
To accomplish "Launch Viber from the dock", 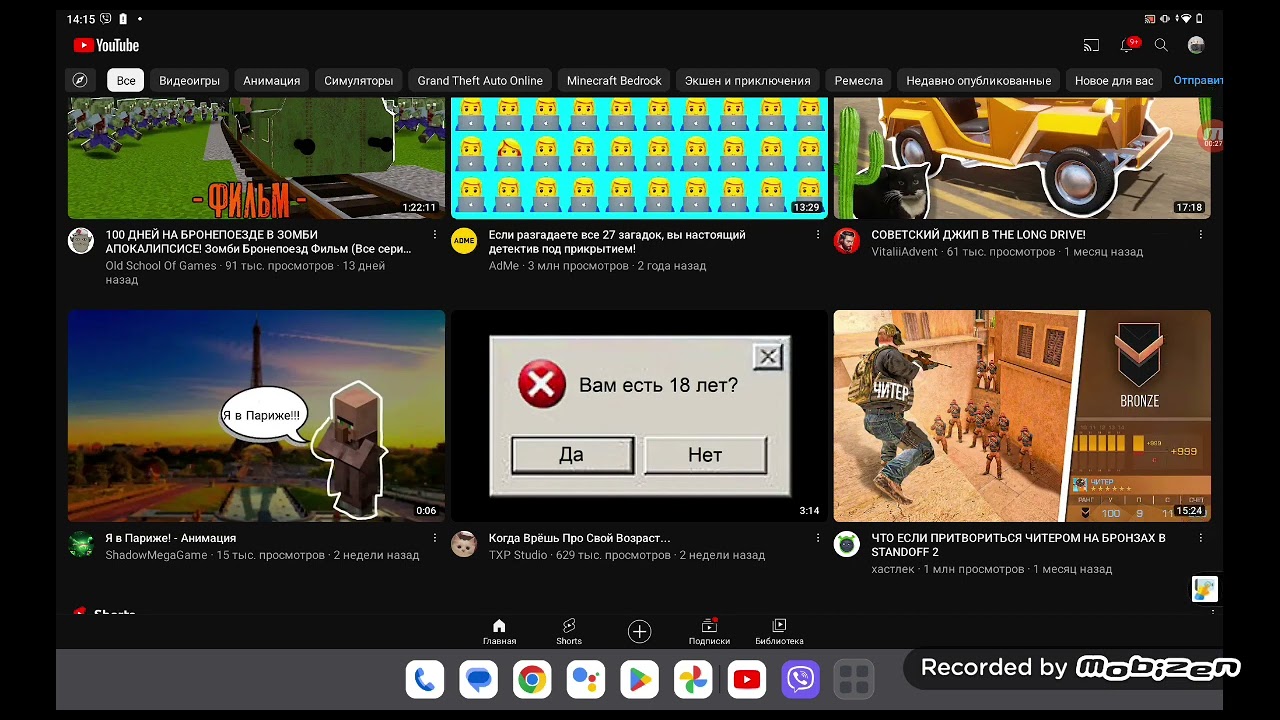I will pyautogui.click(x=800, y=680).
